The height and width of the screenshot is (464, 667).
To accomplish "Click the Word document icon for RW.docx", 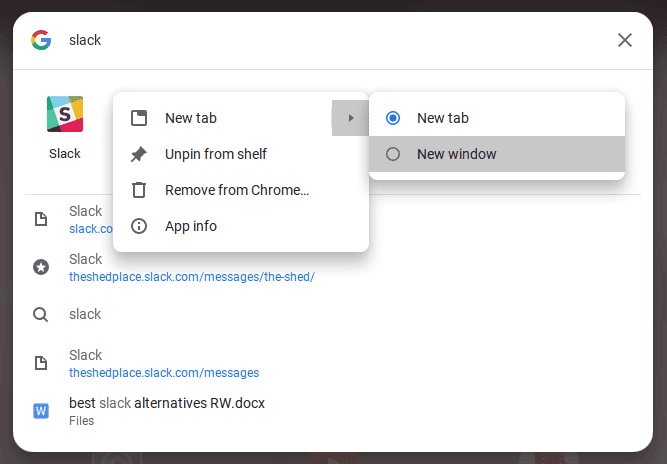I will pyautogui.click(x=41, y=411).
